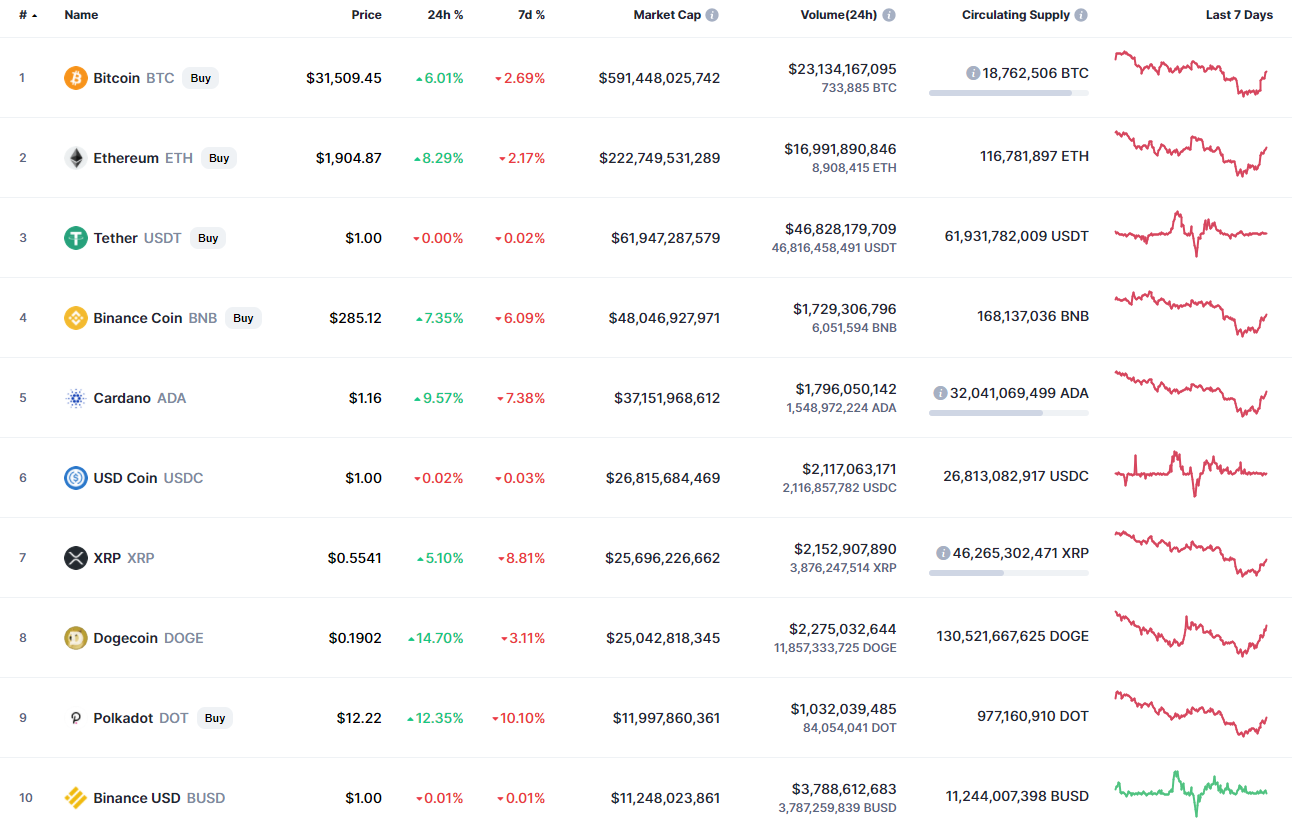Open Bitcoin 7-day sparkline chart
The image size is (1292, 828).
pyautogui.click(x=1191, y=74)
